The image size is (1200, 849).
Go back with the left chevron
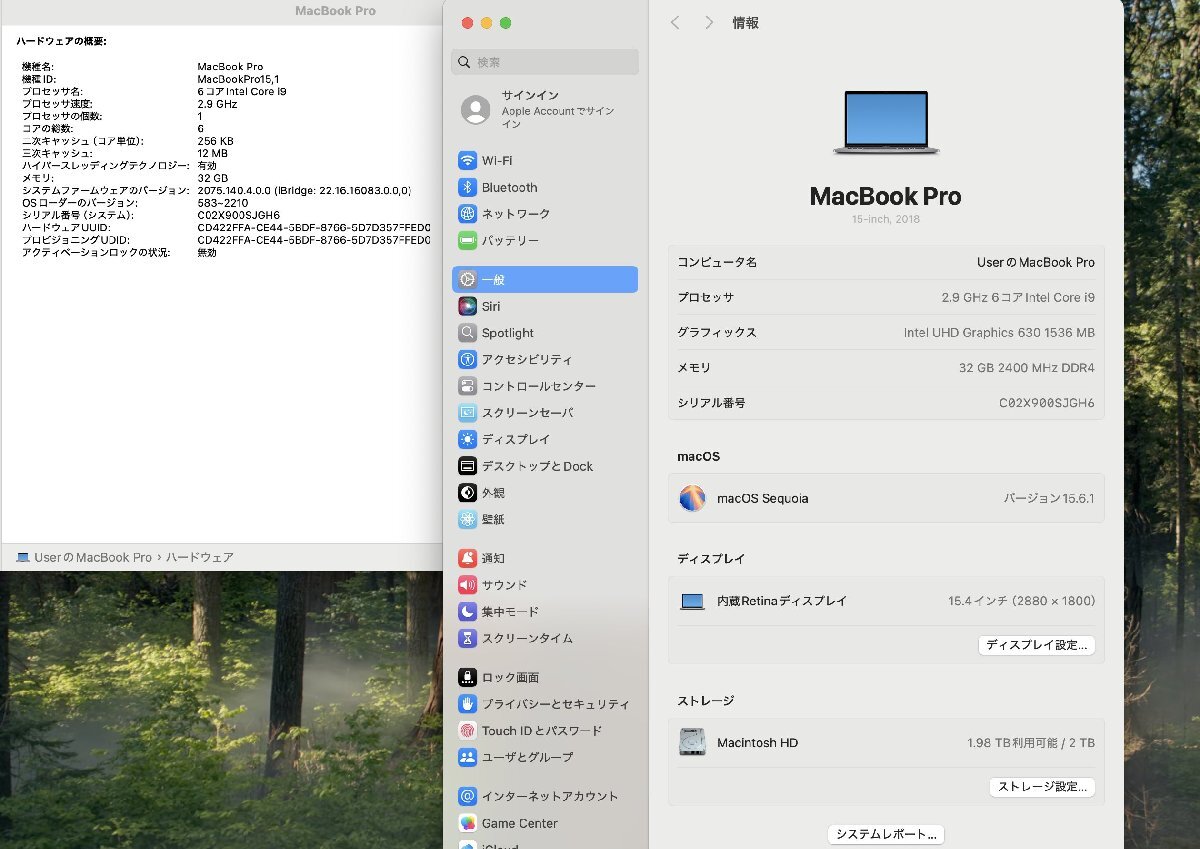tap(675, 22)
